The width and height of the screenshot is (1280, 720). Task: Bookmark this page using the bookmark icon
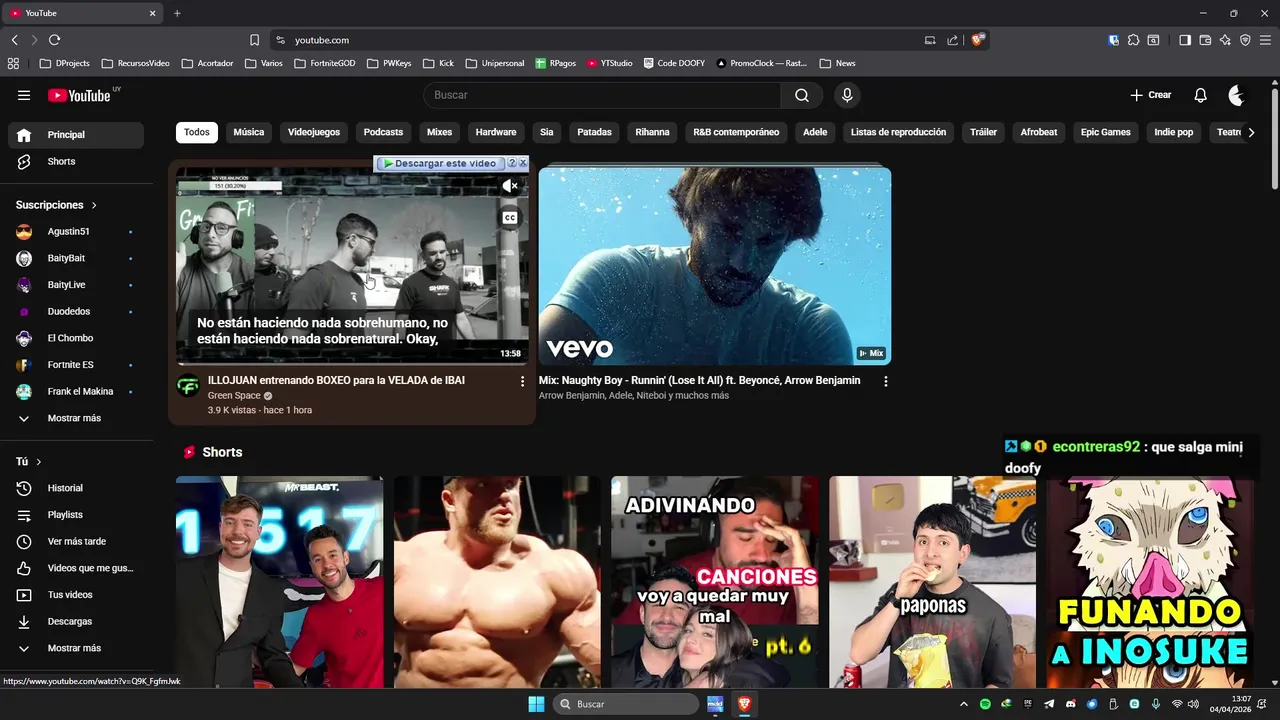[x=255, y=40]
